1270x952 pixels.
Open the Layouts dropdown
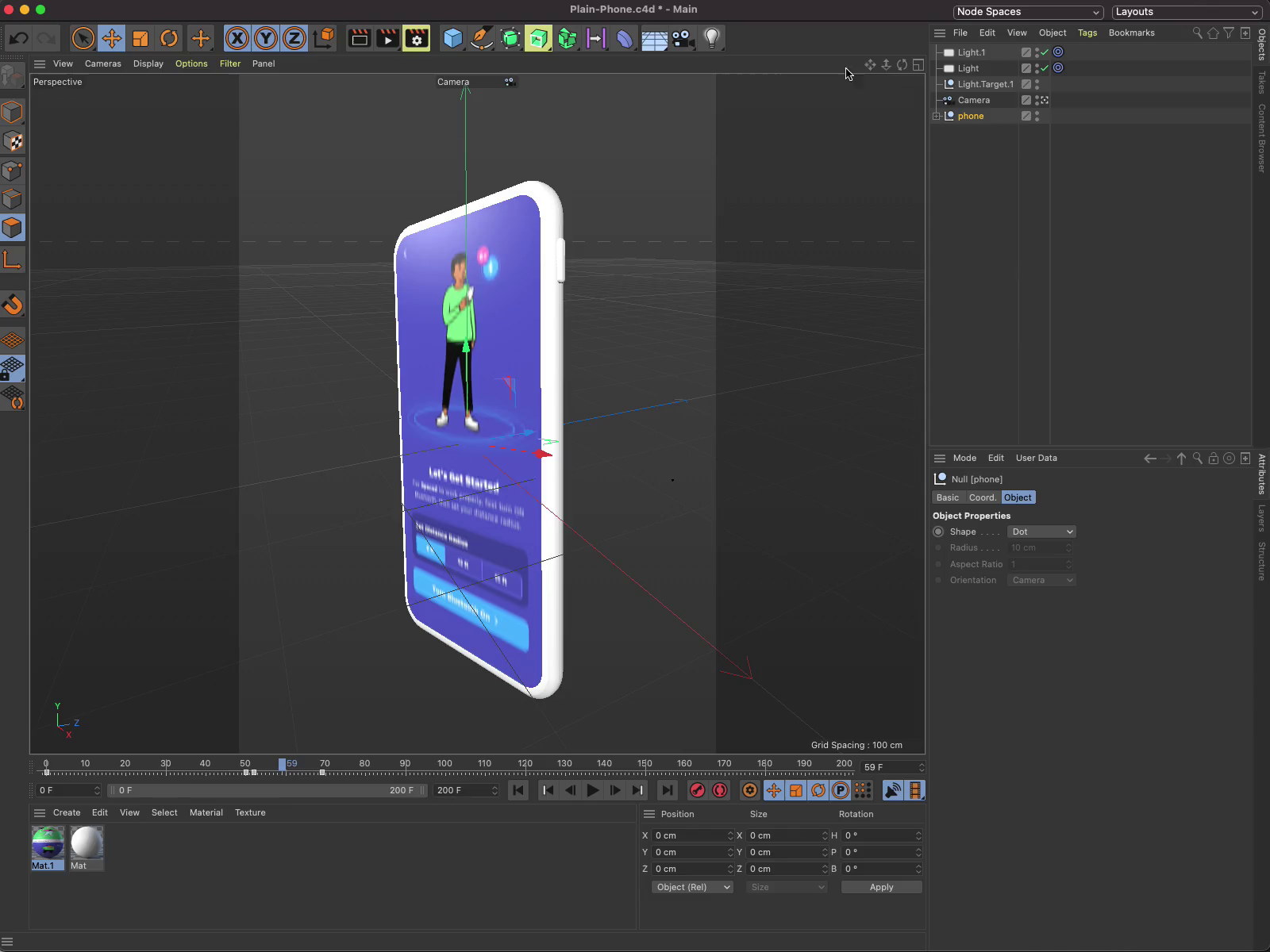point(1186,12)
